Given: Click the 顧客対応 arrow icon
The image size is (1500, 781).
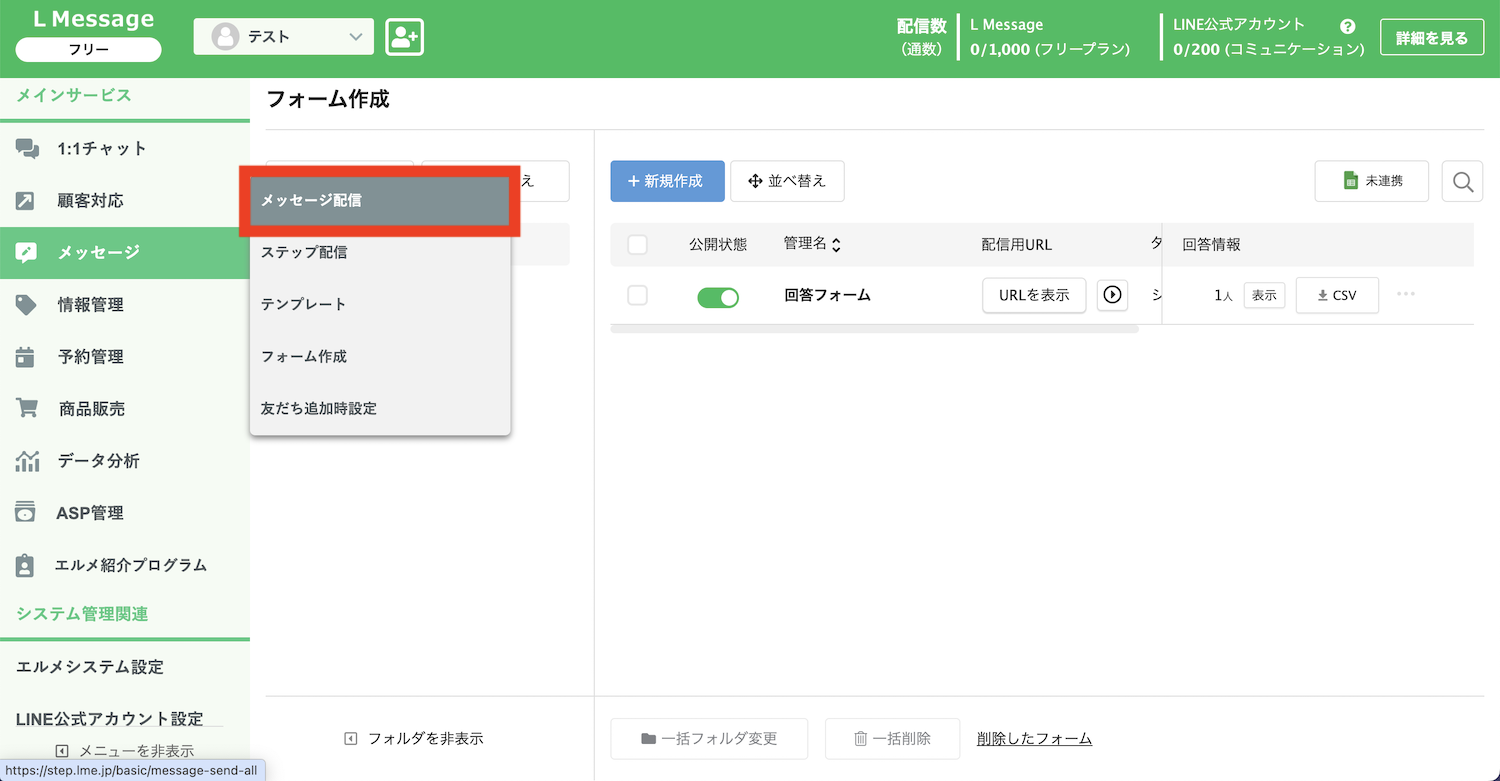Looking at the screenshot, I should click(26, 201).
